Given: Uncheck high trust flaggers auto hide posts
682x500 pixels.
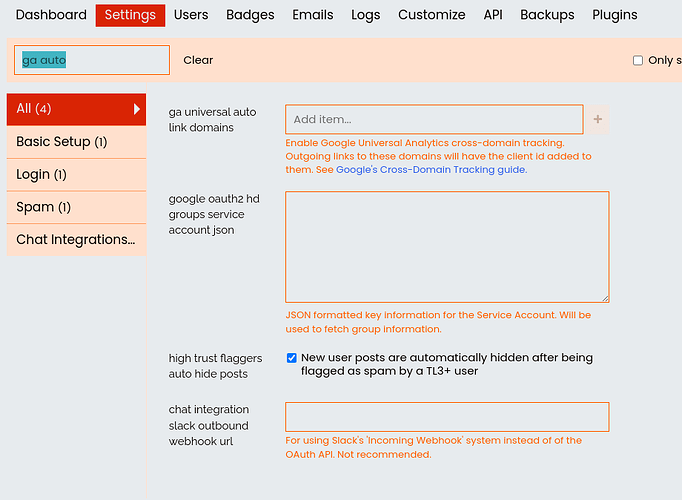Looking at the screenshot, I should tap(291, 358).
